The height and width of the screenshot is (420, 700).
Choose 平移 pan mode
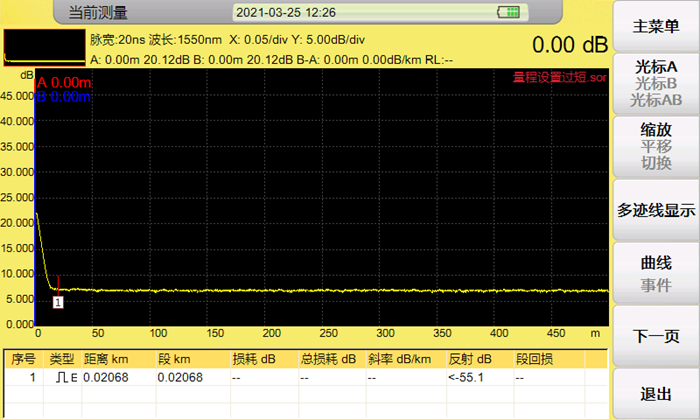pyautogui.click(x=656, y=146)
